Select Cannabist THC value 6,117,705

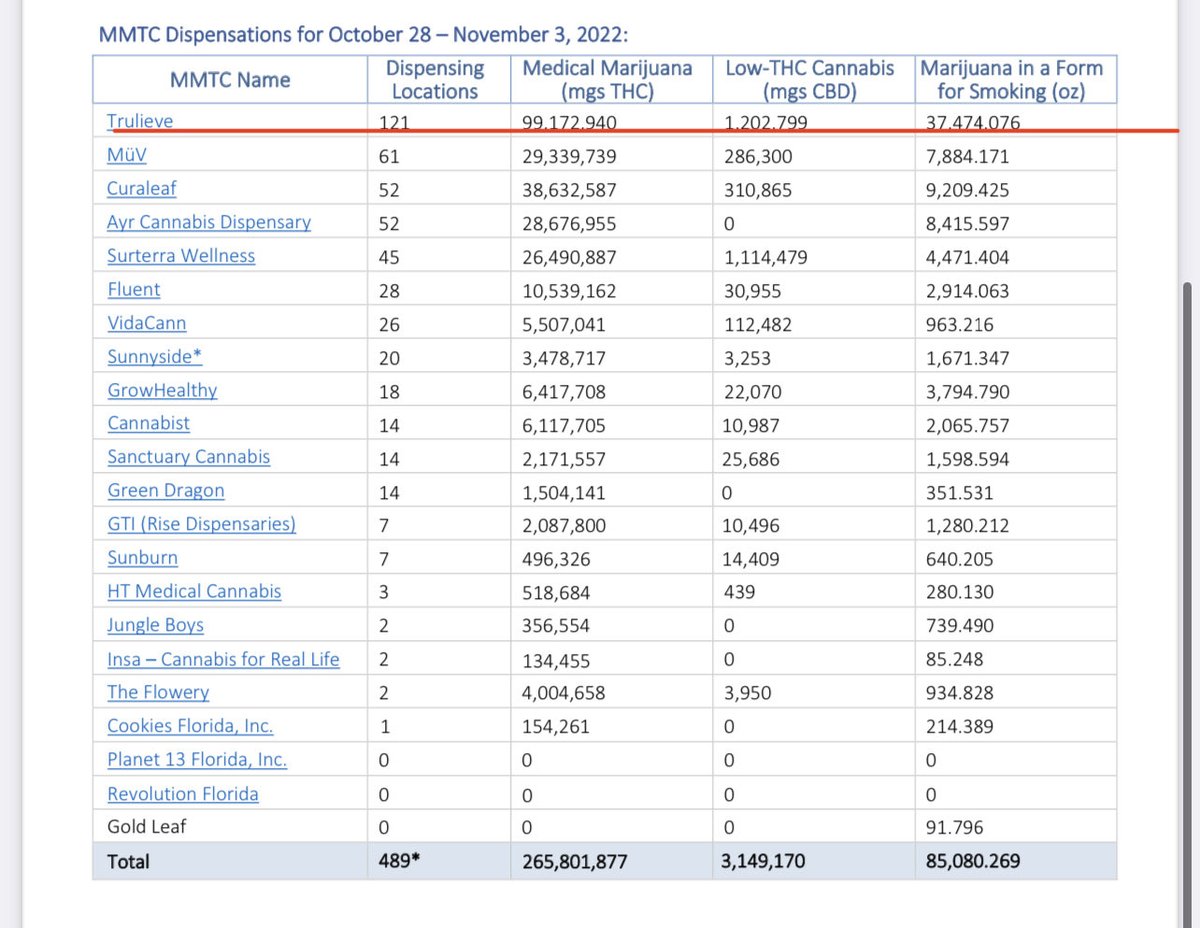(564, 425)
